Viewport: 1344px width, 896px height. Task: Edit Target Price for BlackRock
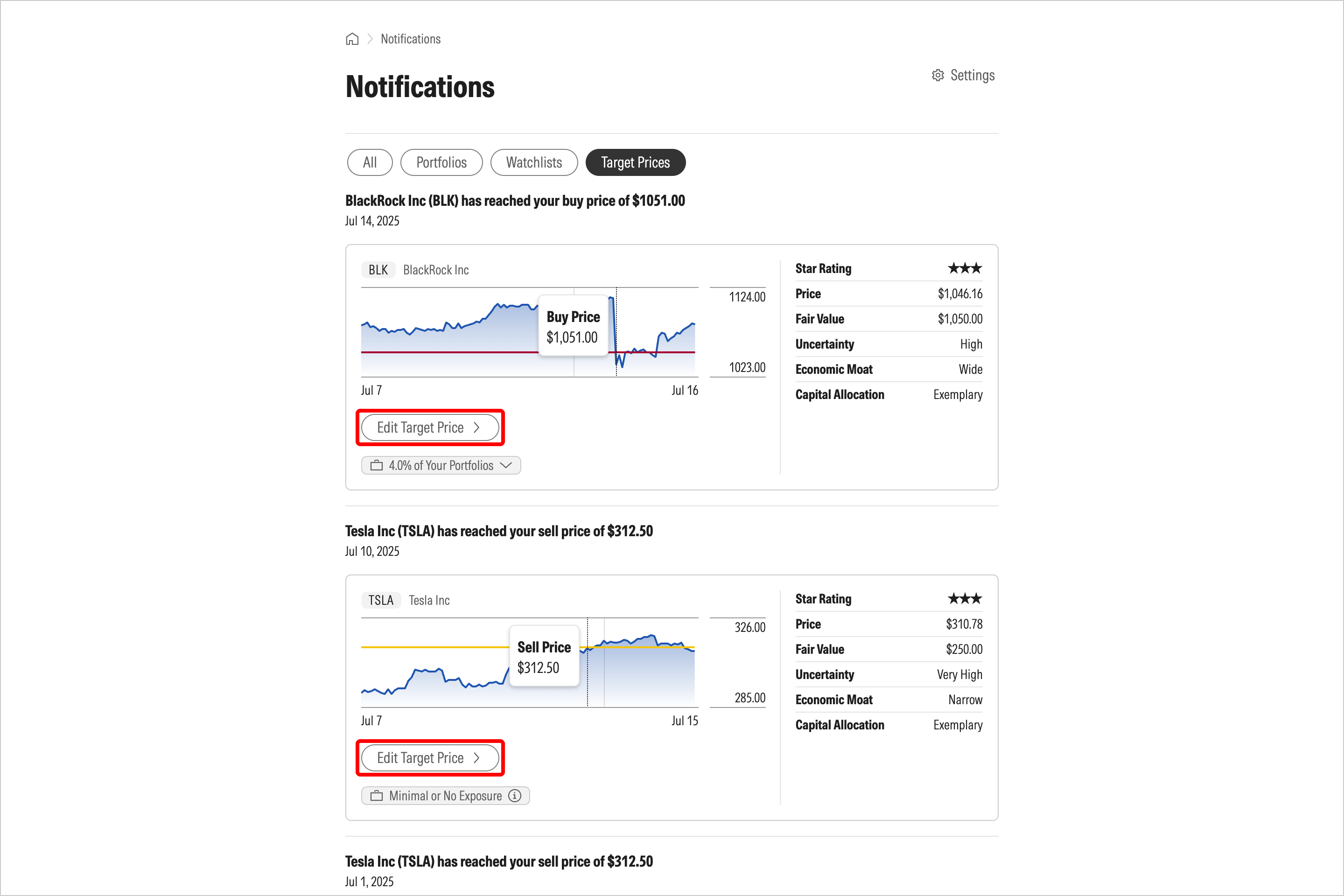430,427
